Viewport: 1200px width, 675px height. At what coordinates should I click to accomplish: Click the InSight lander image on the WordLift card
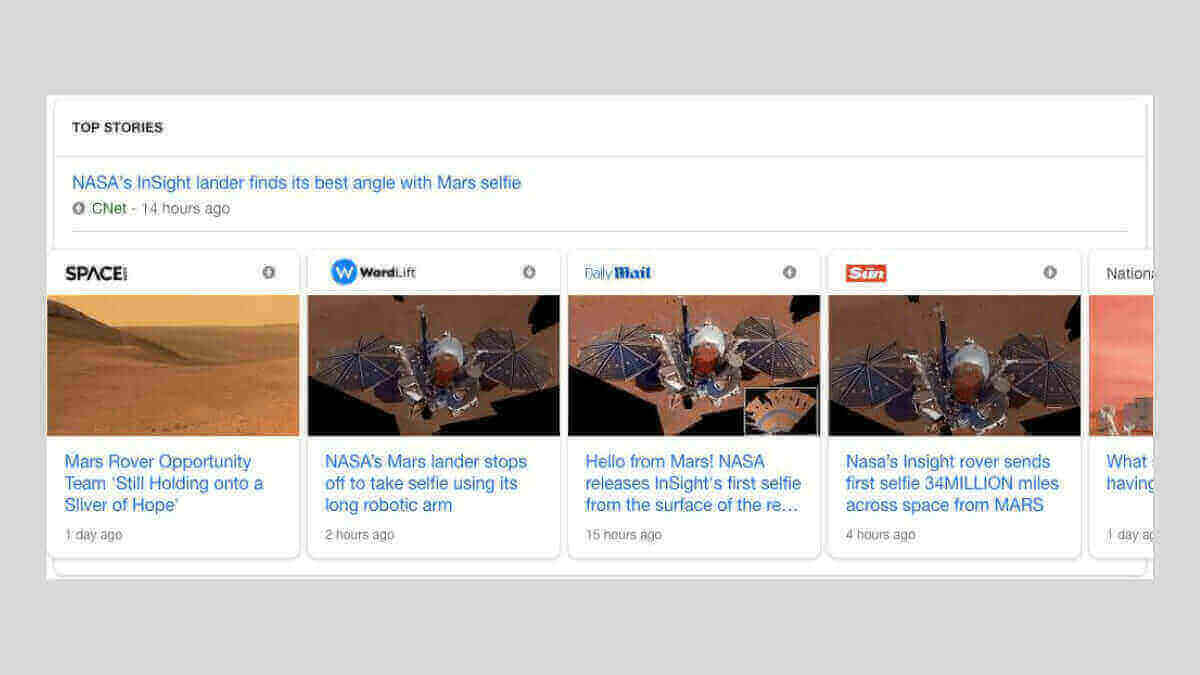(433, 365)
